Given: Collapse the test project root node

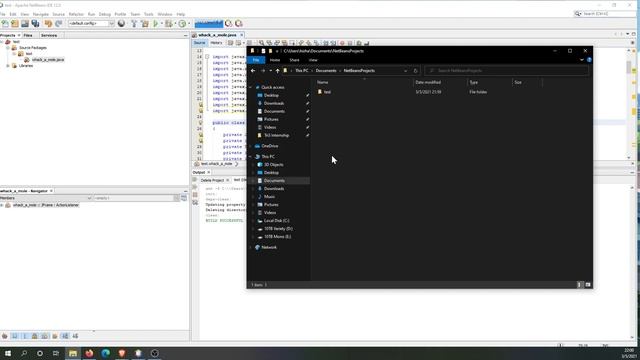Looking at the screenshot, I should [x=2, y=42].
